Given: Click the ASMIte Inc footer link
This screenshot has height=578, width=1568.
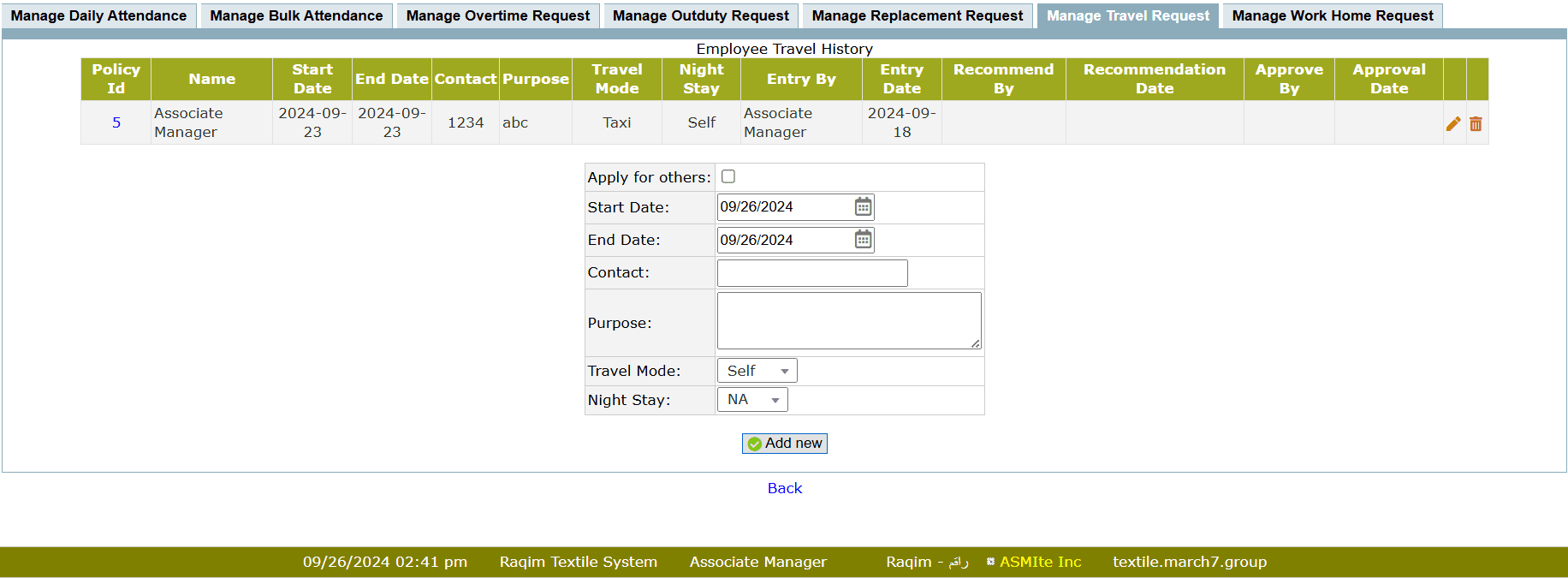Looking at the screenshot, I should click(1040, 562).
